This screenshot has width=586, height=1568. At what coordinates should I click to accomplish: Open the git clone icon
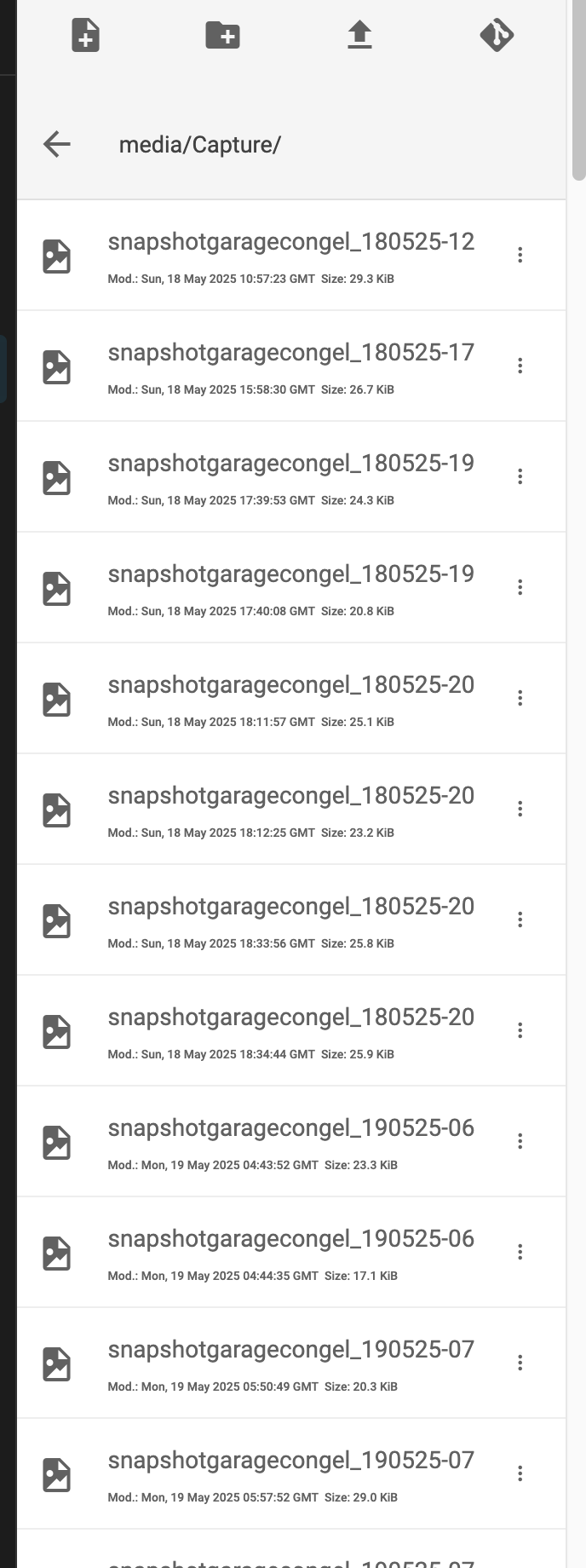(x=497, y=35)
